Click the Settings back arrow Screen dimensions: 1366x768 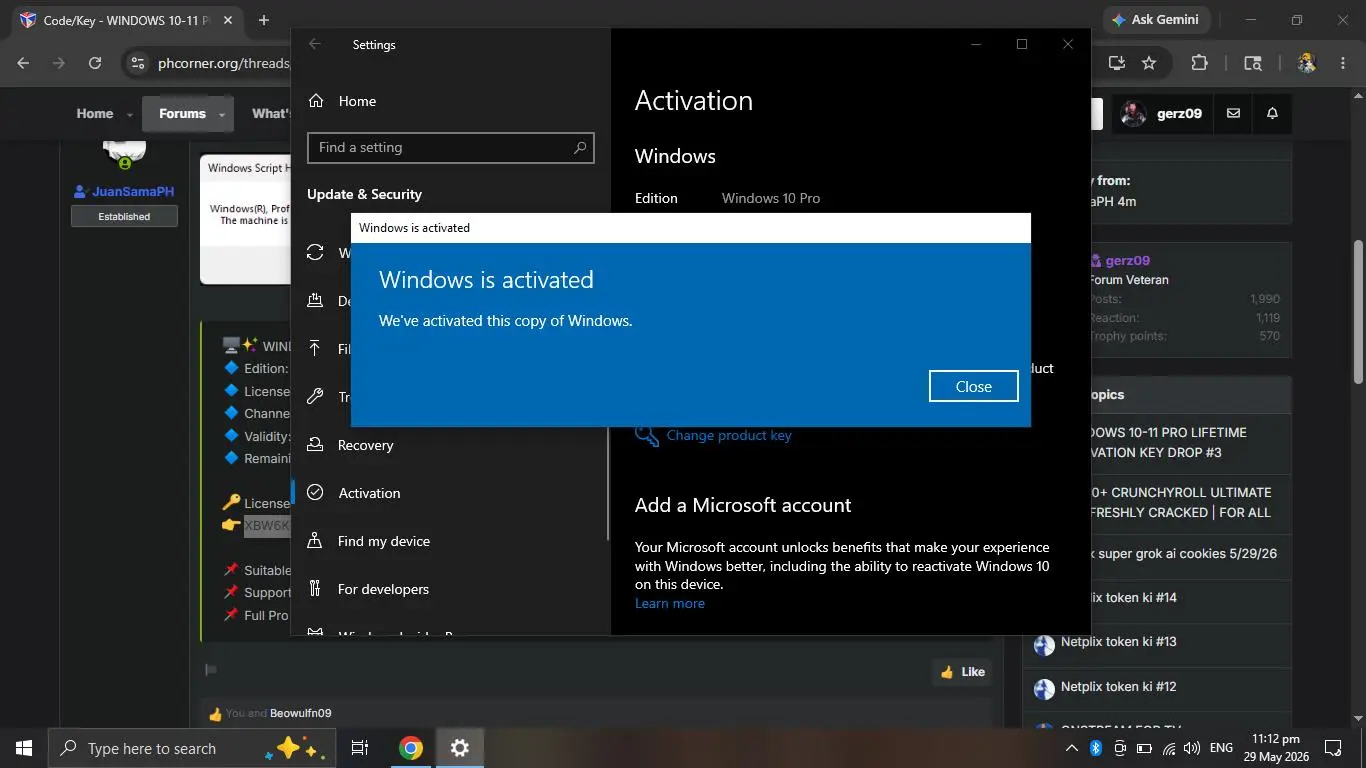pos(315,44)
